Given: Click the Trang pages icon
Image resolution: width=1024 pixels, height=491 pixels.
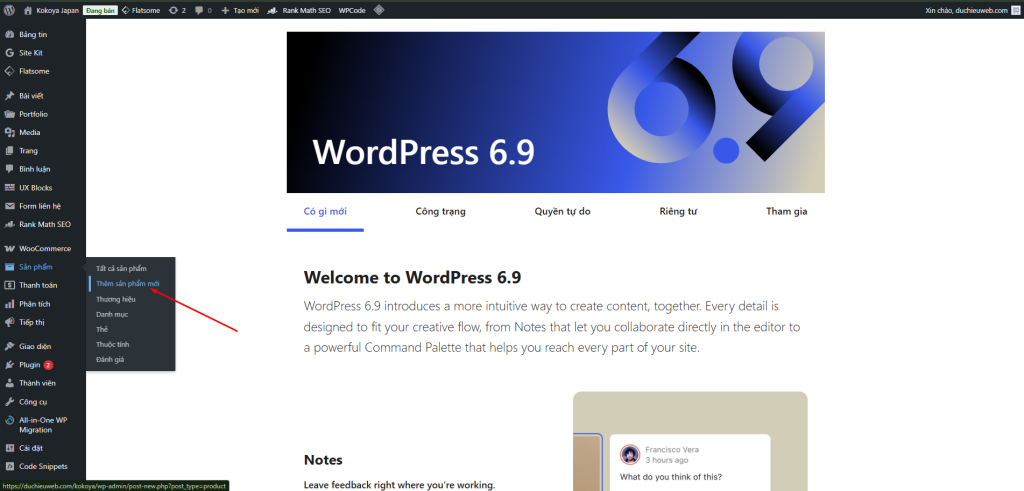Looking at the screenshot, I should (9, 151).
